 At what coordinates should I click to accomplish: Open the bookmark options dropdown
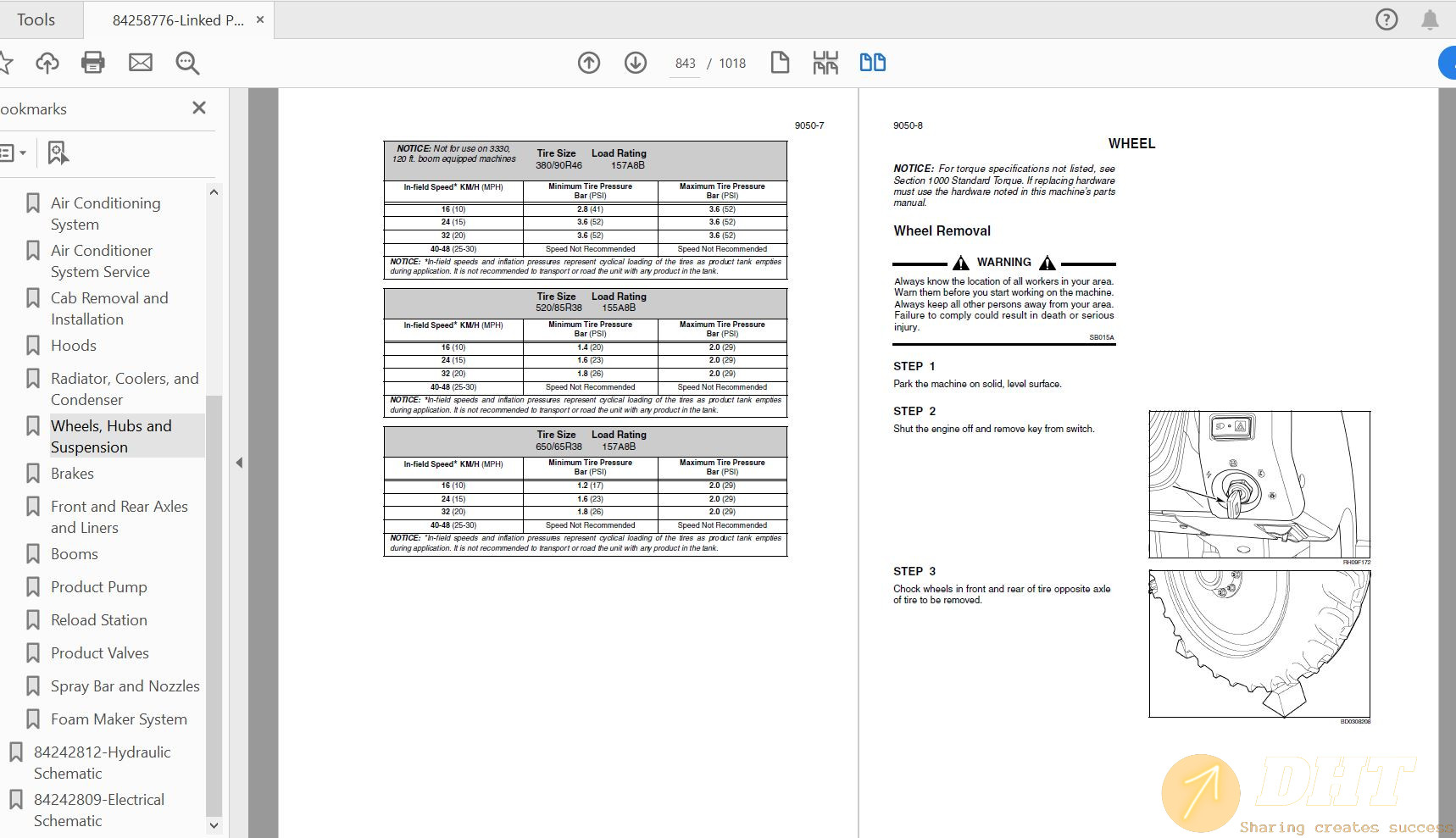14,153
